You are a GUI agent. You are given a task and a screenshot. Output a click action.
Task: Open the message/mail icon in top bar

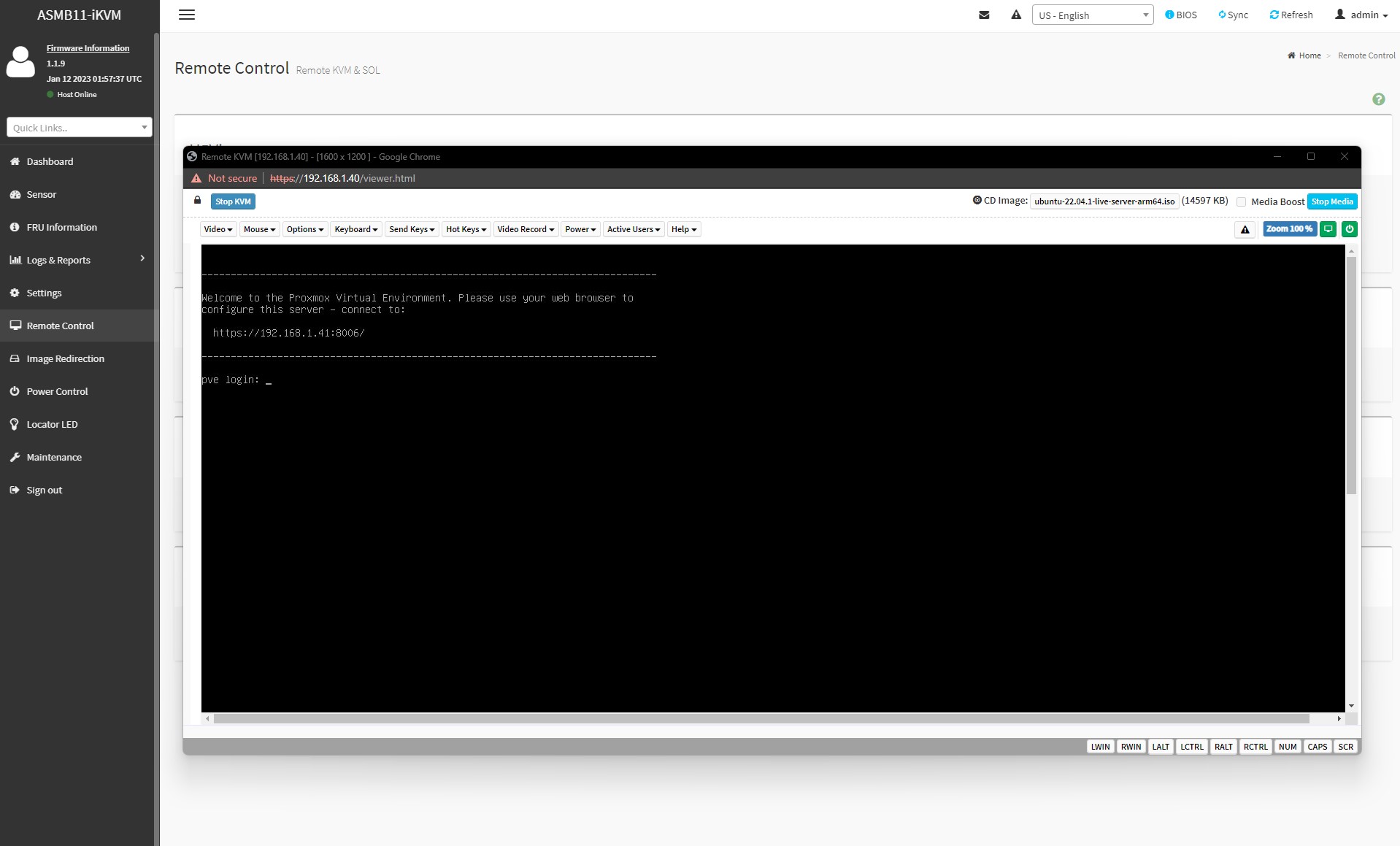click(984, 15)
